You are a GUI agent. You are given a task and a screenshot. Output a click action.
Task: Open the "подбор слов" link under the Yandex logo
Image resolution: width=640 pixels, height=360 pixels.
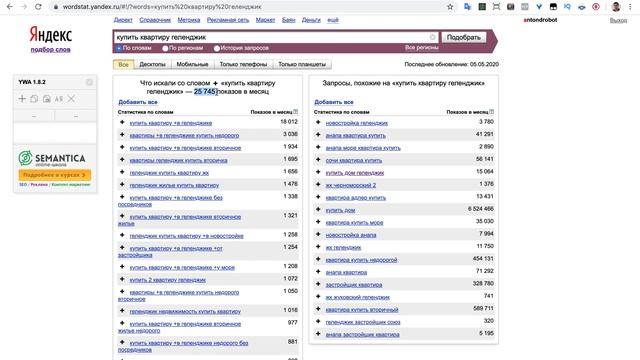[50, 49]
